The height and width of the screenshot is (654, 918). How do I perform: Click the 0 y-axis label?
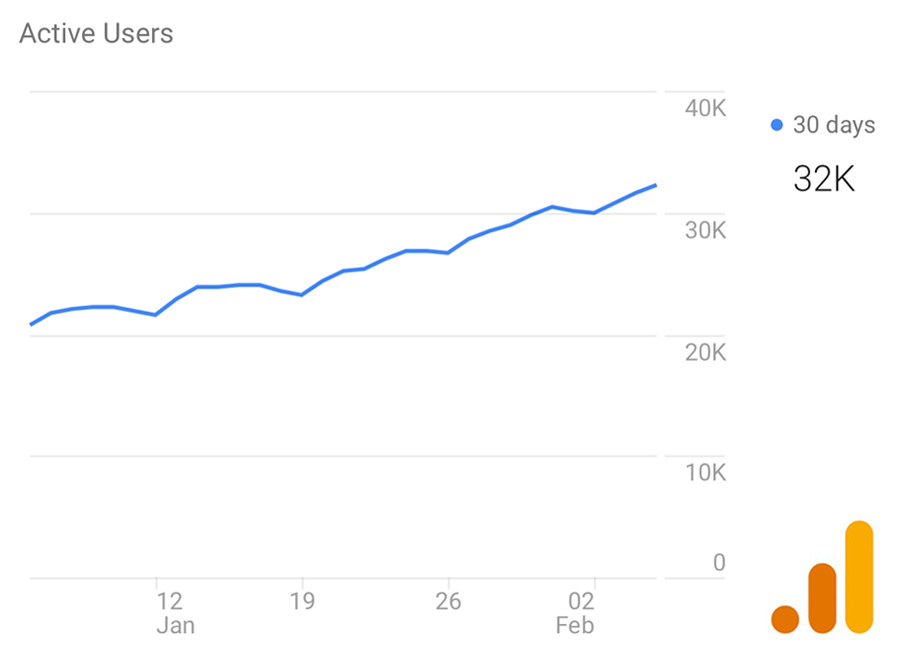point(720,563)
